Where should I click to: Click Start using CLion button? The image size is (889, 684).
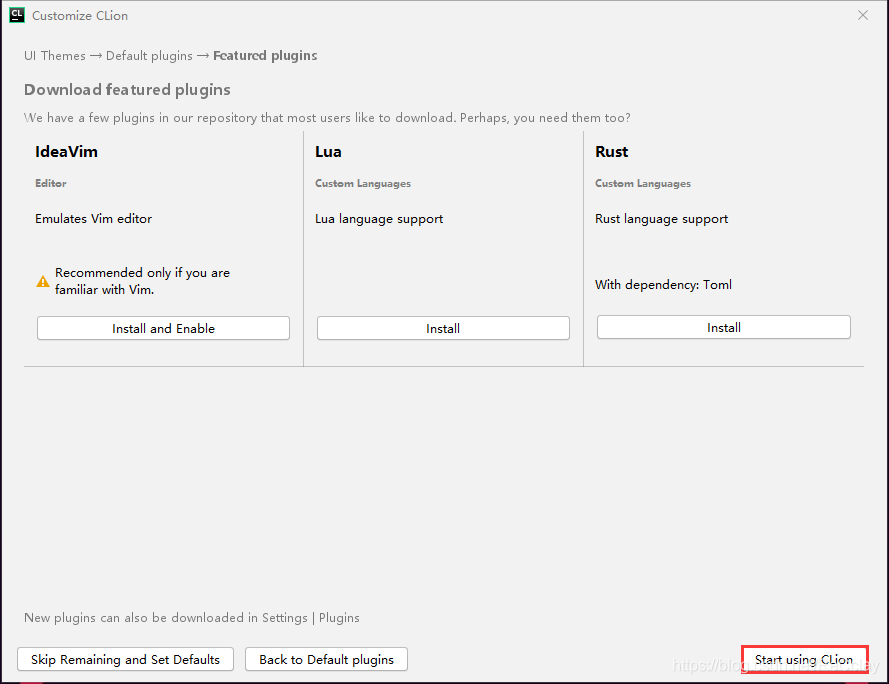[x=805, y=660]
